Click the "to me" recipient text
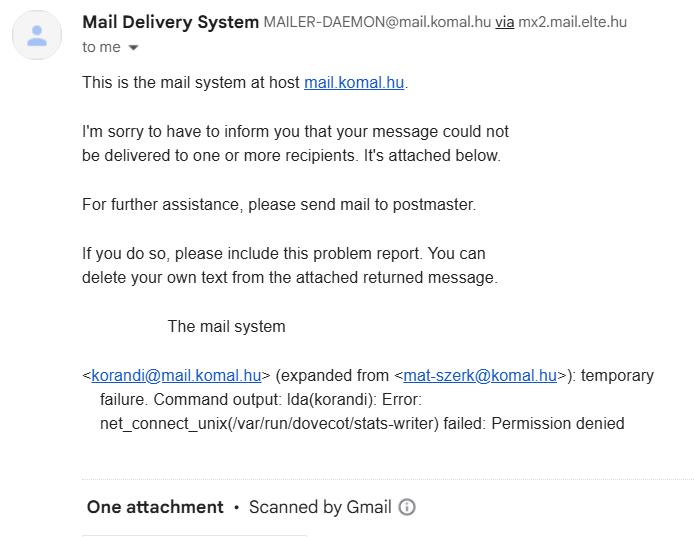The height and width of the screenshot is (537, 695). [x=101, y=48]
